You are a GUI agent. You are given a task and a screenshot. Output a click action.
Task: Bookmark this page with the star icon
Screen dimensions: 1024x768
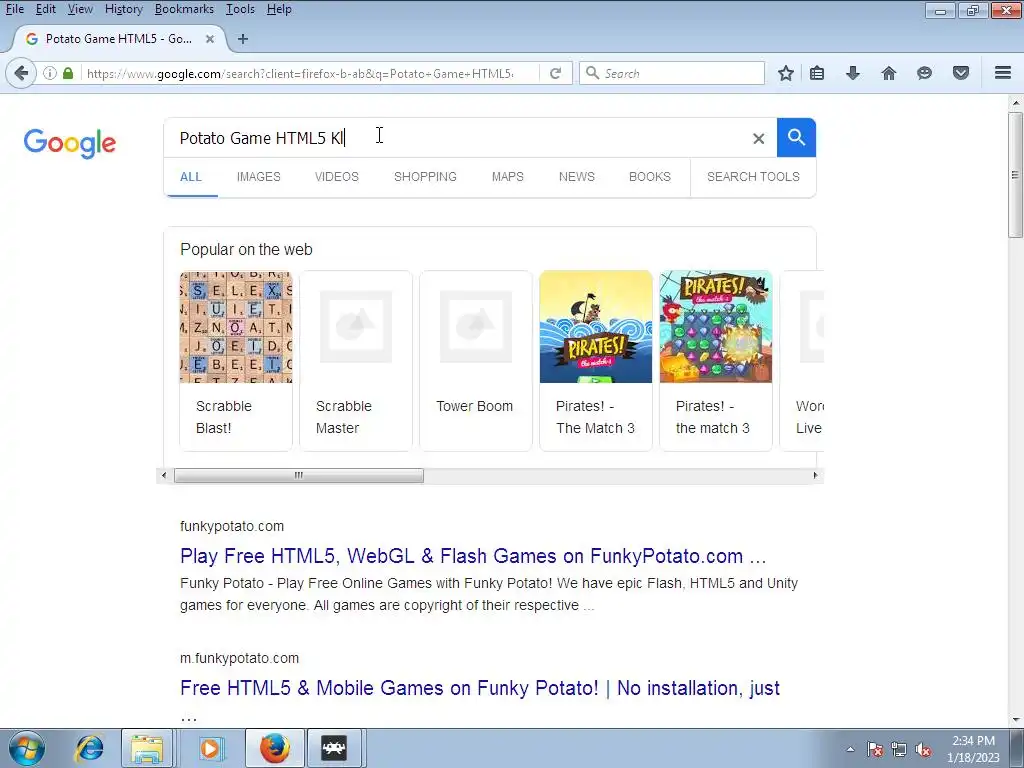click(786, 73)
